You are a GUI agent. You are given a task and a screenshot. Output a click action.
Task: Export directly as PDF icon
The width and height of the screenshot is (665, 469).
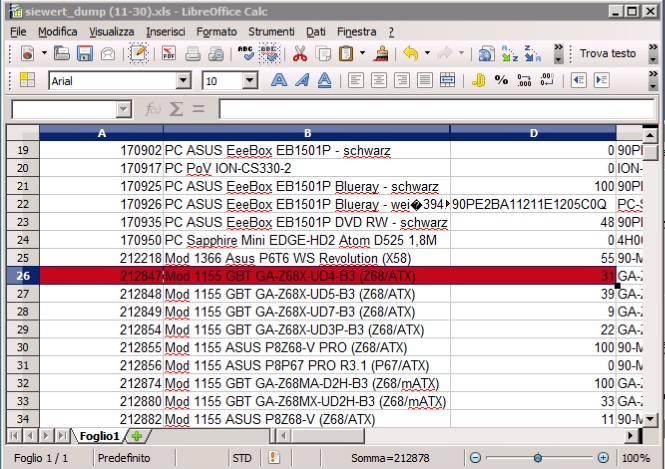[169, 54]
